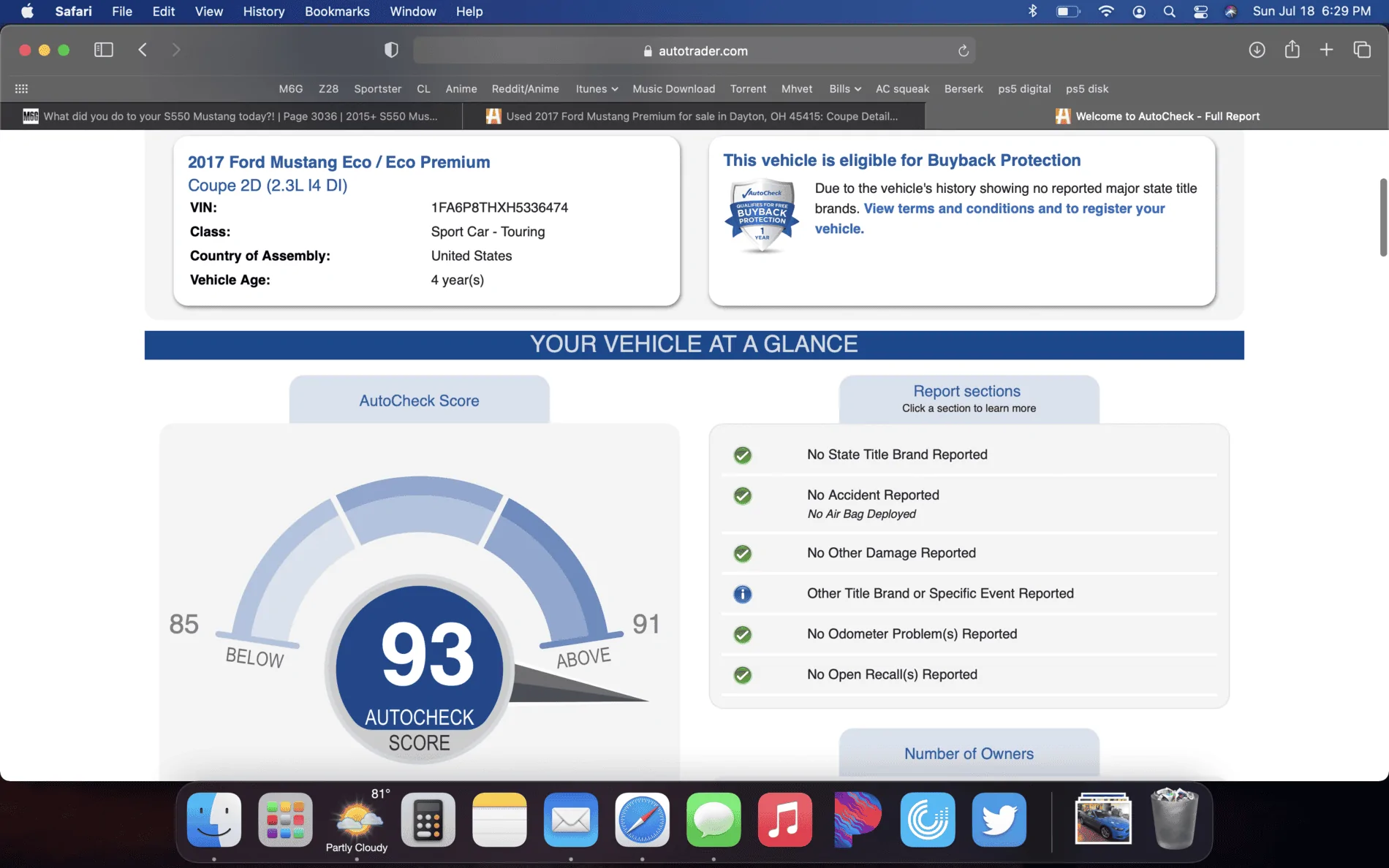Open the View menu
The height and width of the screenshot is (868, 1389).
209,11
